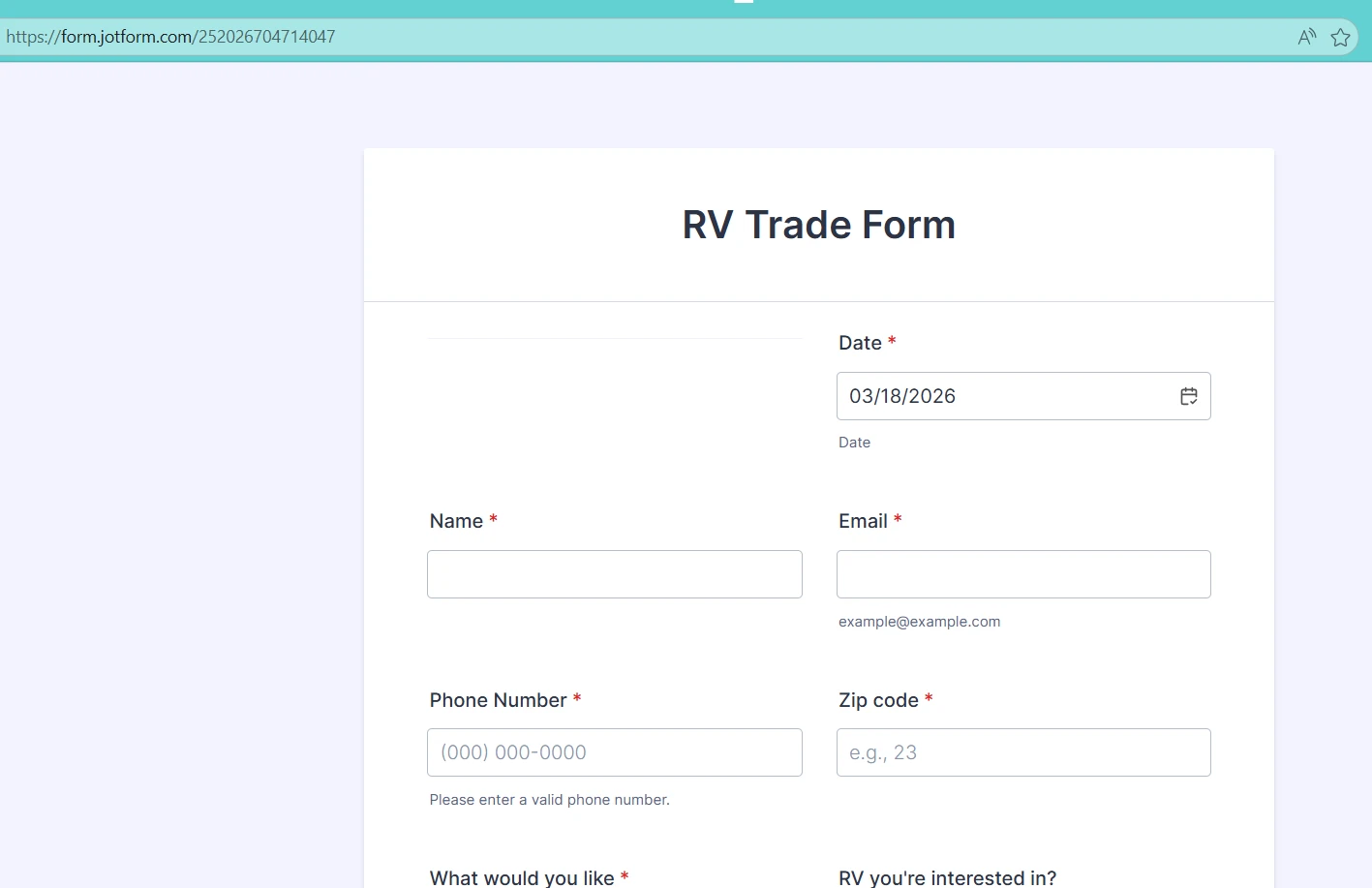Click the Email input field
Image resolution: width=1372 pixels, height=888 pixels.
point(1022,573)
